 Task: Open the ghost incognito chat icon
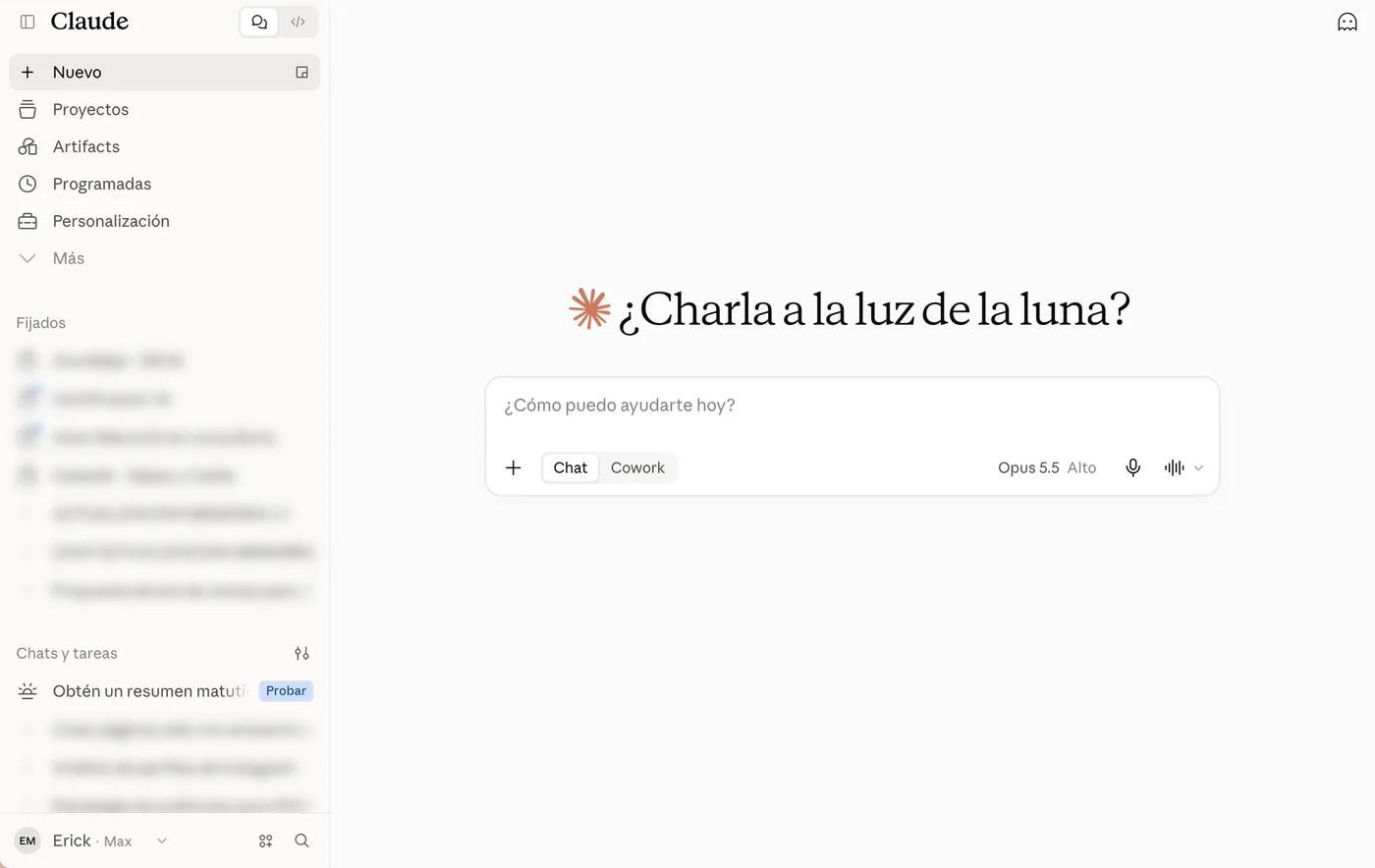click(x=1347, y=22)
